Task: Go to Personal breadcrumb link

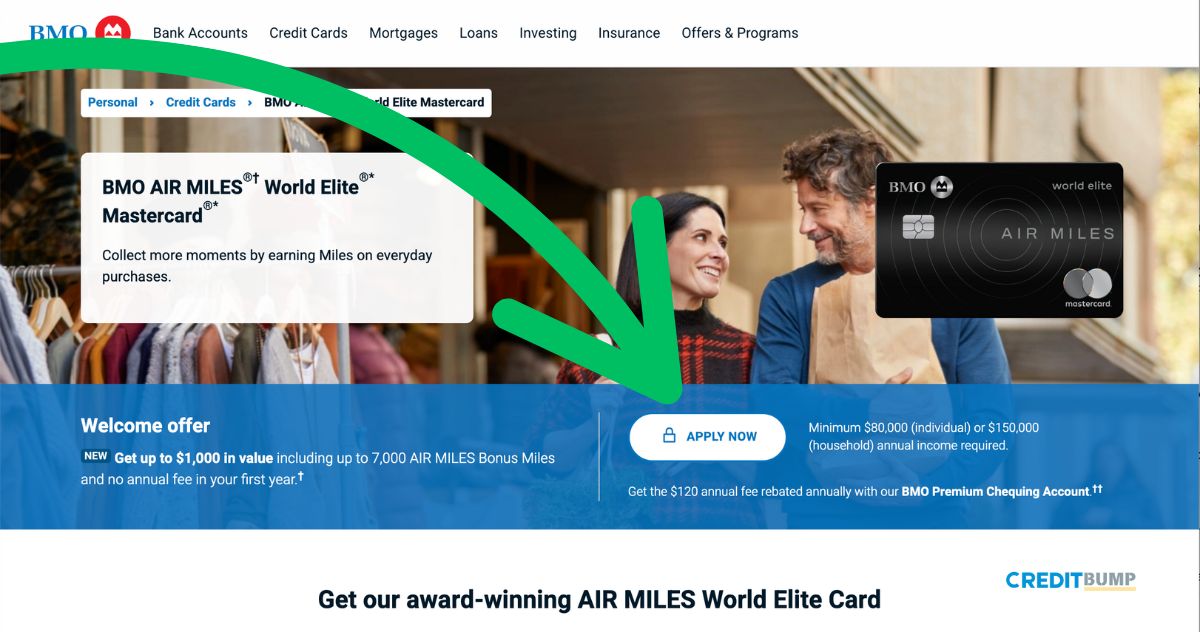Action: point(113,102)
